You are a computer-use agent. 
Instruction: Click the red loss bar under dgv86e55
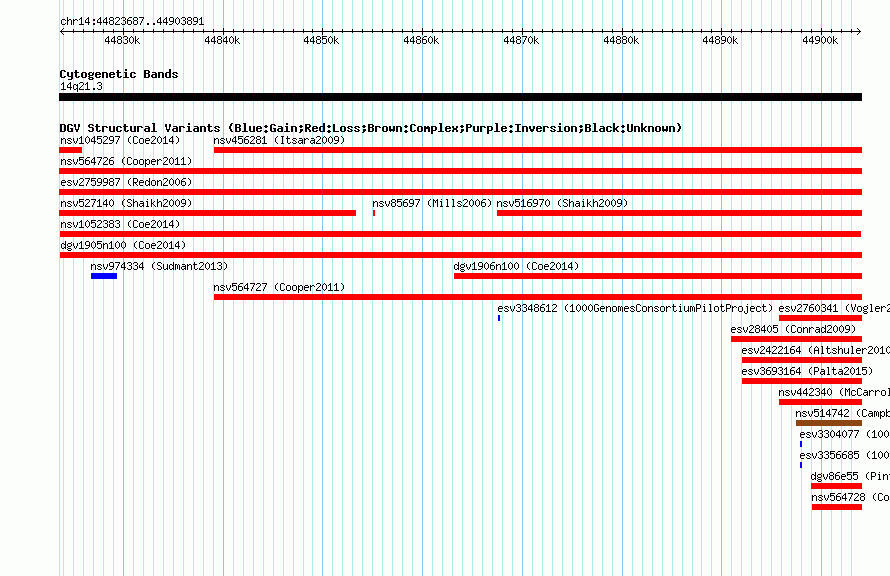click(837, 486)
